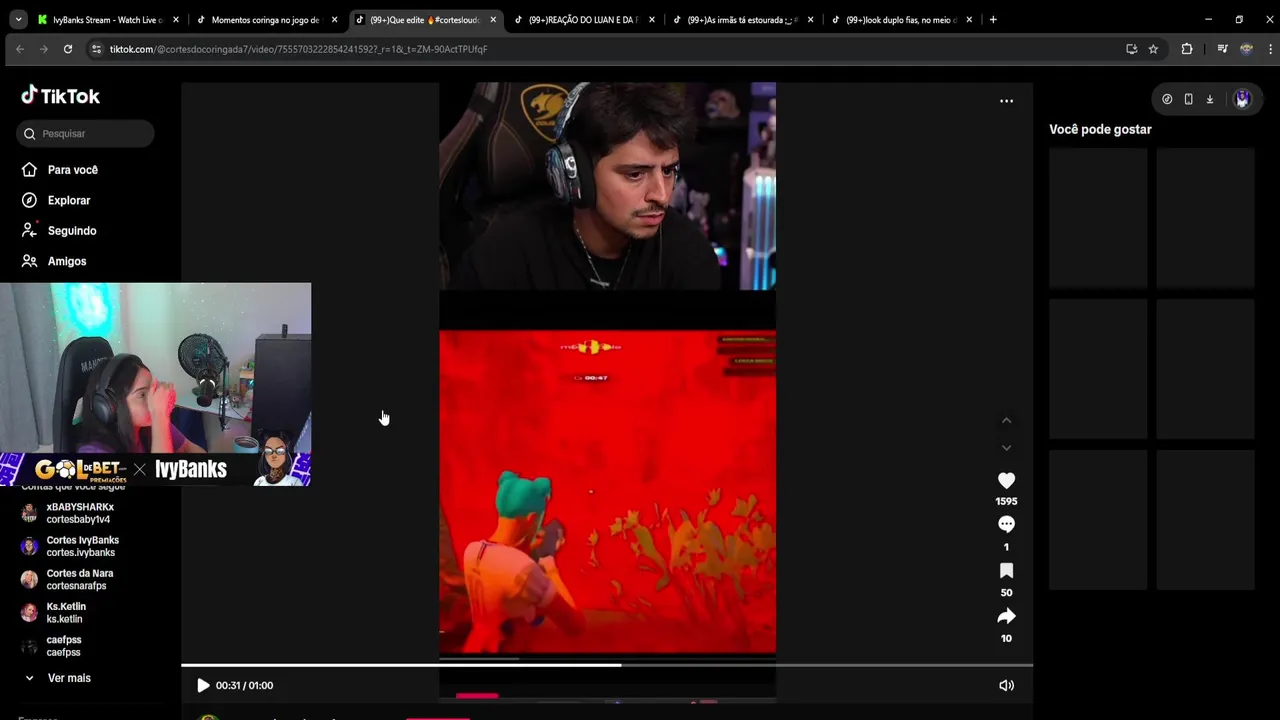Viewport: 1280px width, 720px height.
Task: Open the browser profile avatar
Action: (x=1246, y=49)
